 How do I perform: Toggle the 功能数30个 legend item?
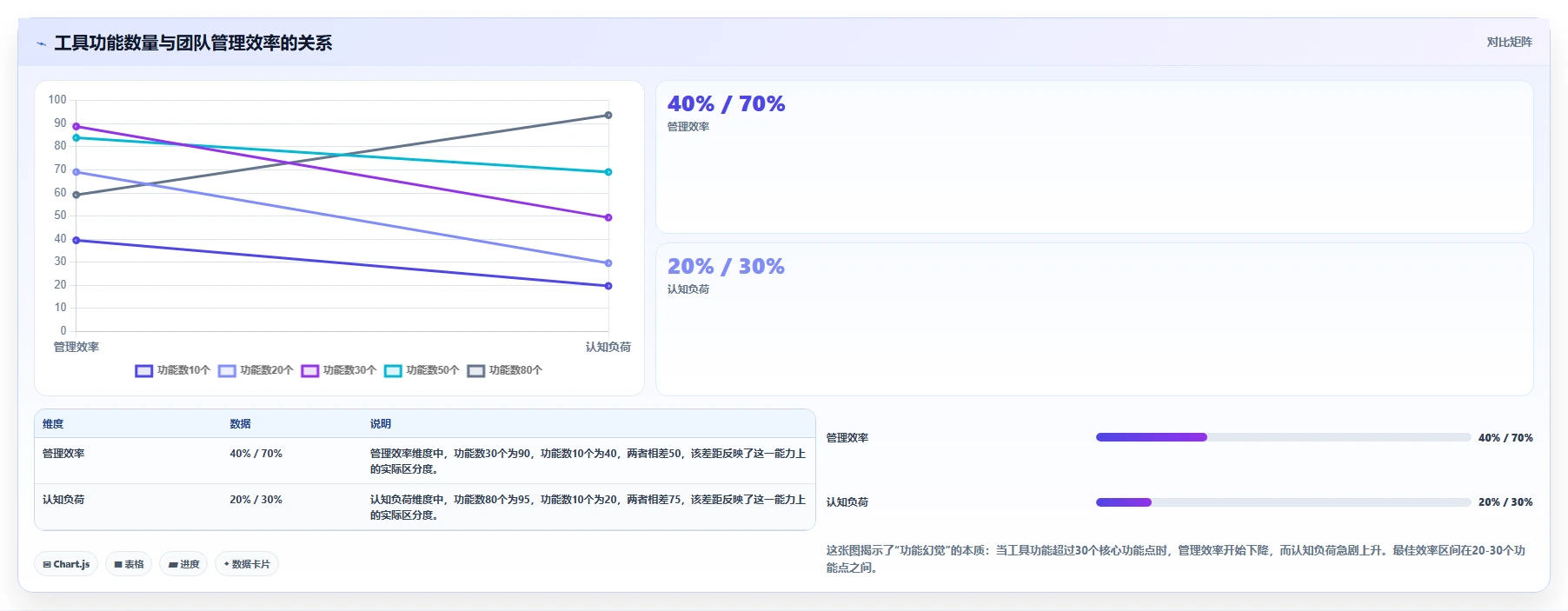click(x=339, y=370)
